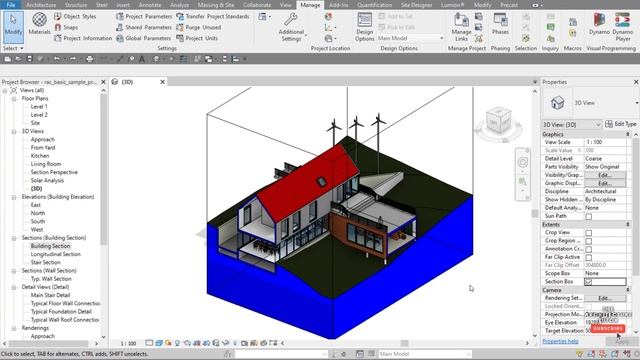Select Kitchen 3D view

pyautogui.click(x=40, y=156)
